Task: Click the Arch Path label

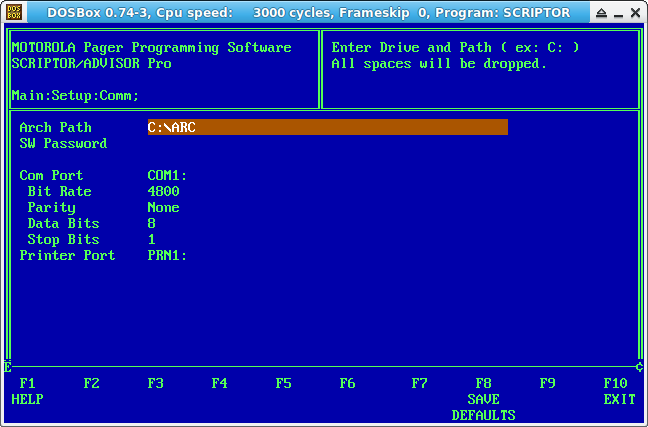Action: 55,127
